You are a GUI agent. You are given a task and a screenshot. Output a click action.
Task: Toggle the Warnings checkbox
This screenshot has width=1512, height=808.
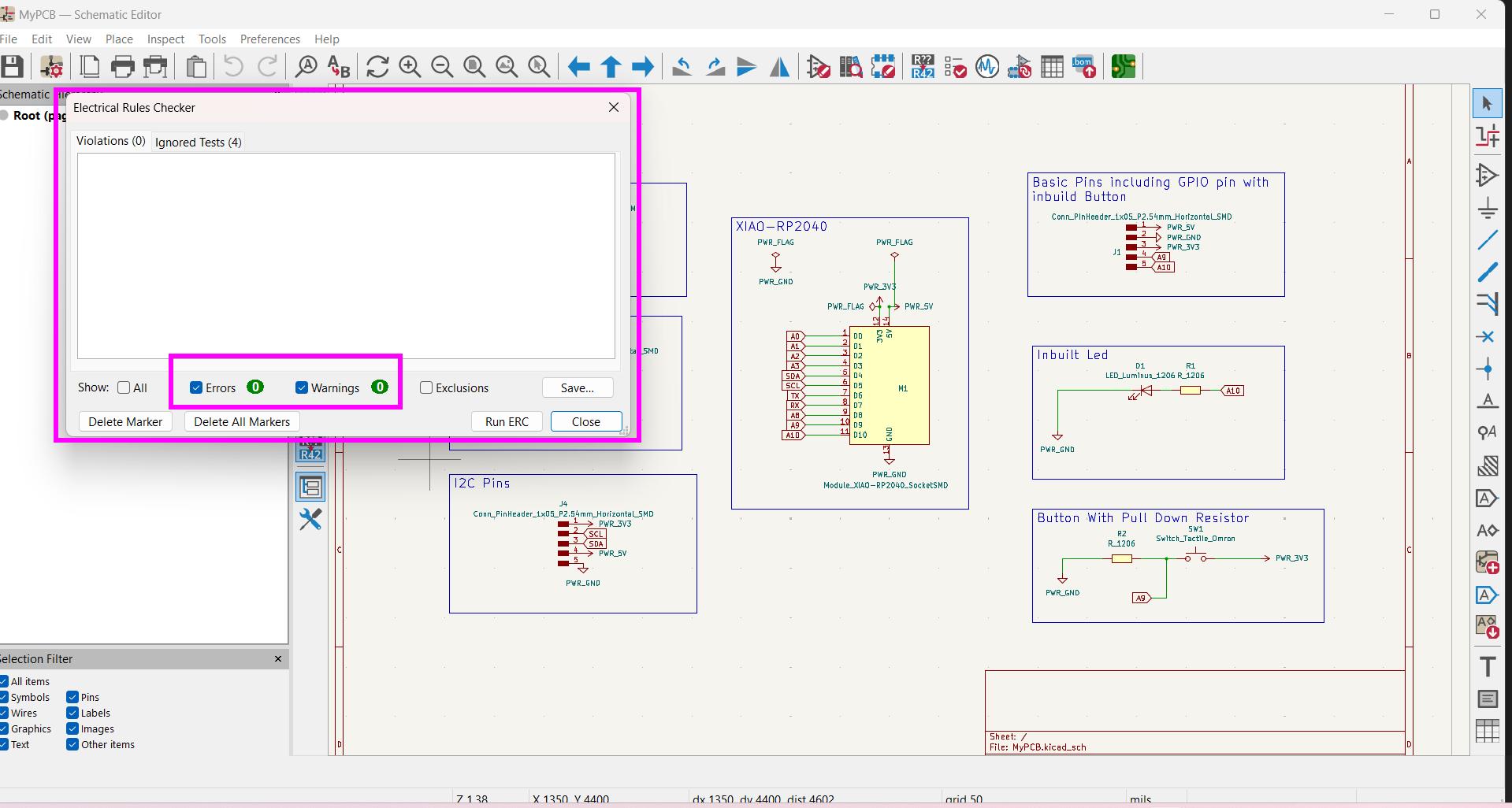pyautogui.click(x=302, y=387)
